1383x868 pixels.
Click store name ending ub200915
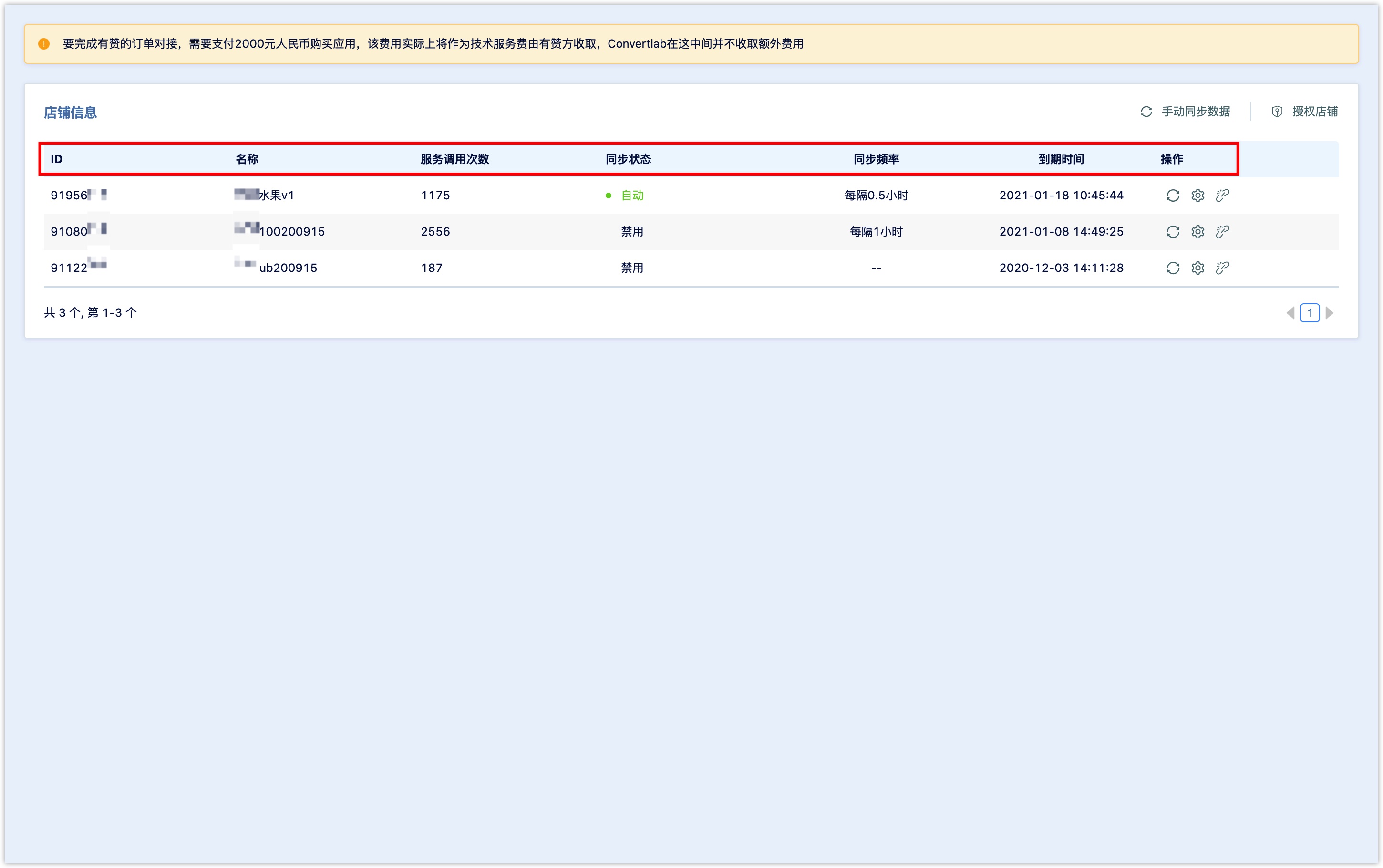(x=276, y=268)
